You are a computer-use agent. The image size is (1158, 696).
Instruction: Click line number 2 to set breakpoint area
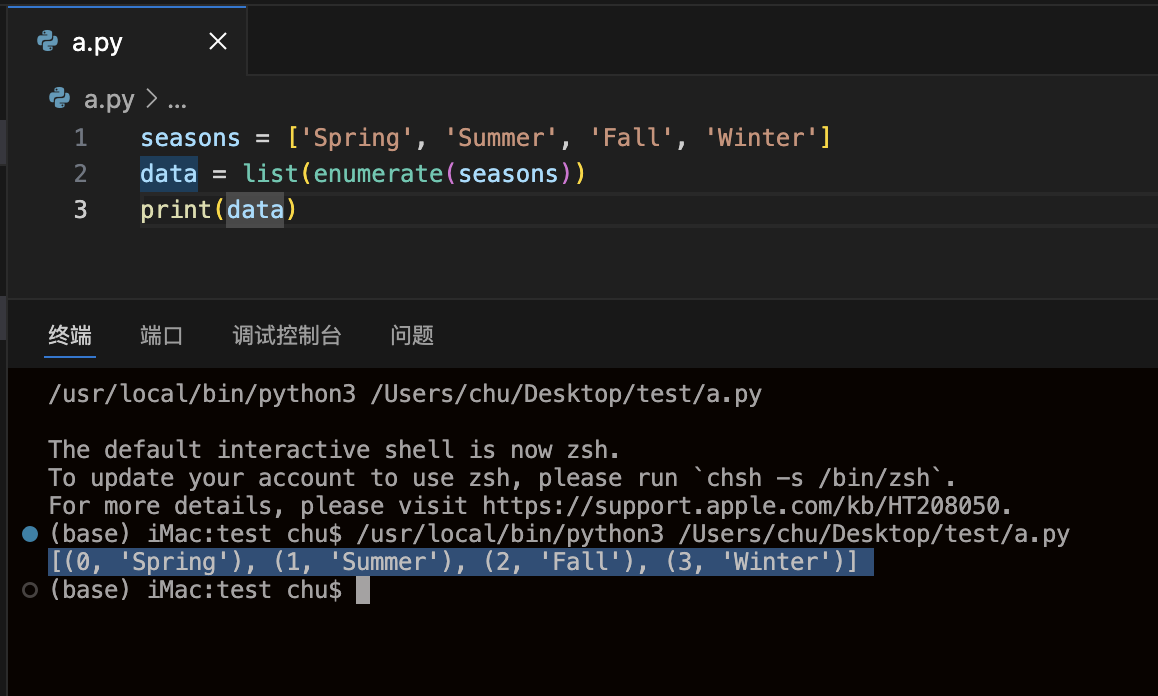pyautogui.click(x=81, y=173)
